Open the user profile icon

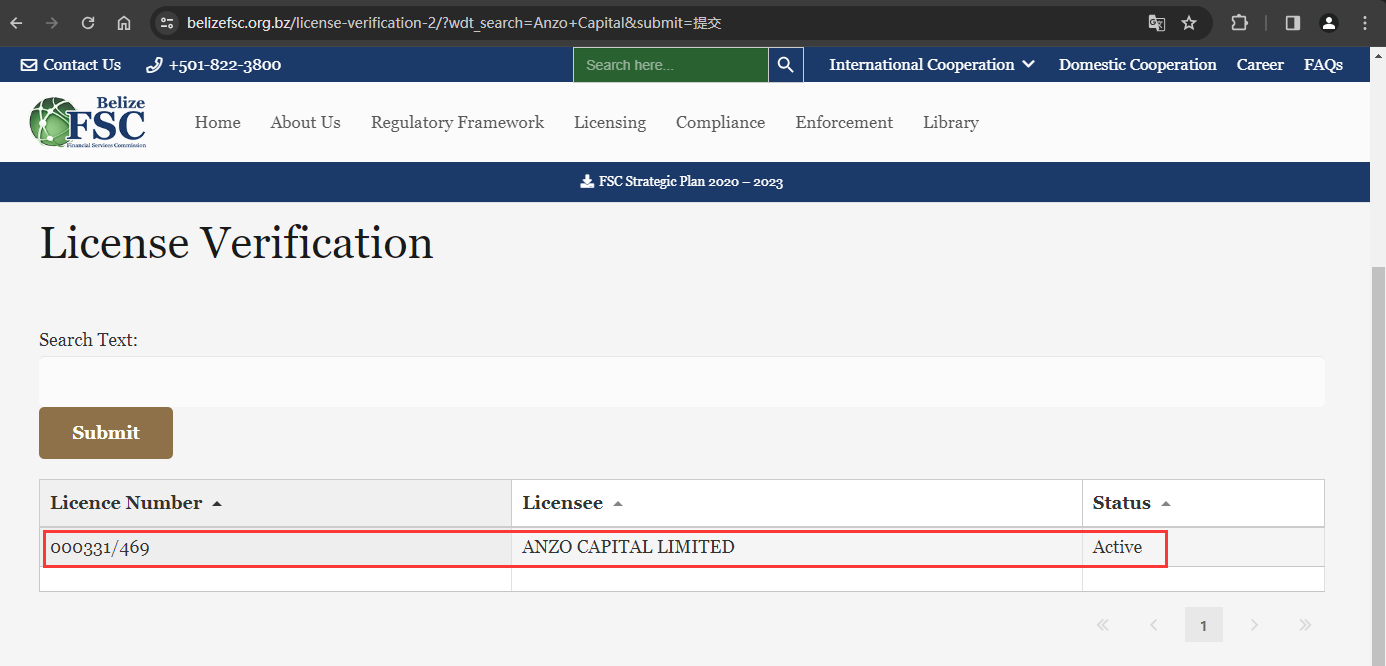[1328, 22]
